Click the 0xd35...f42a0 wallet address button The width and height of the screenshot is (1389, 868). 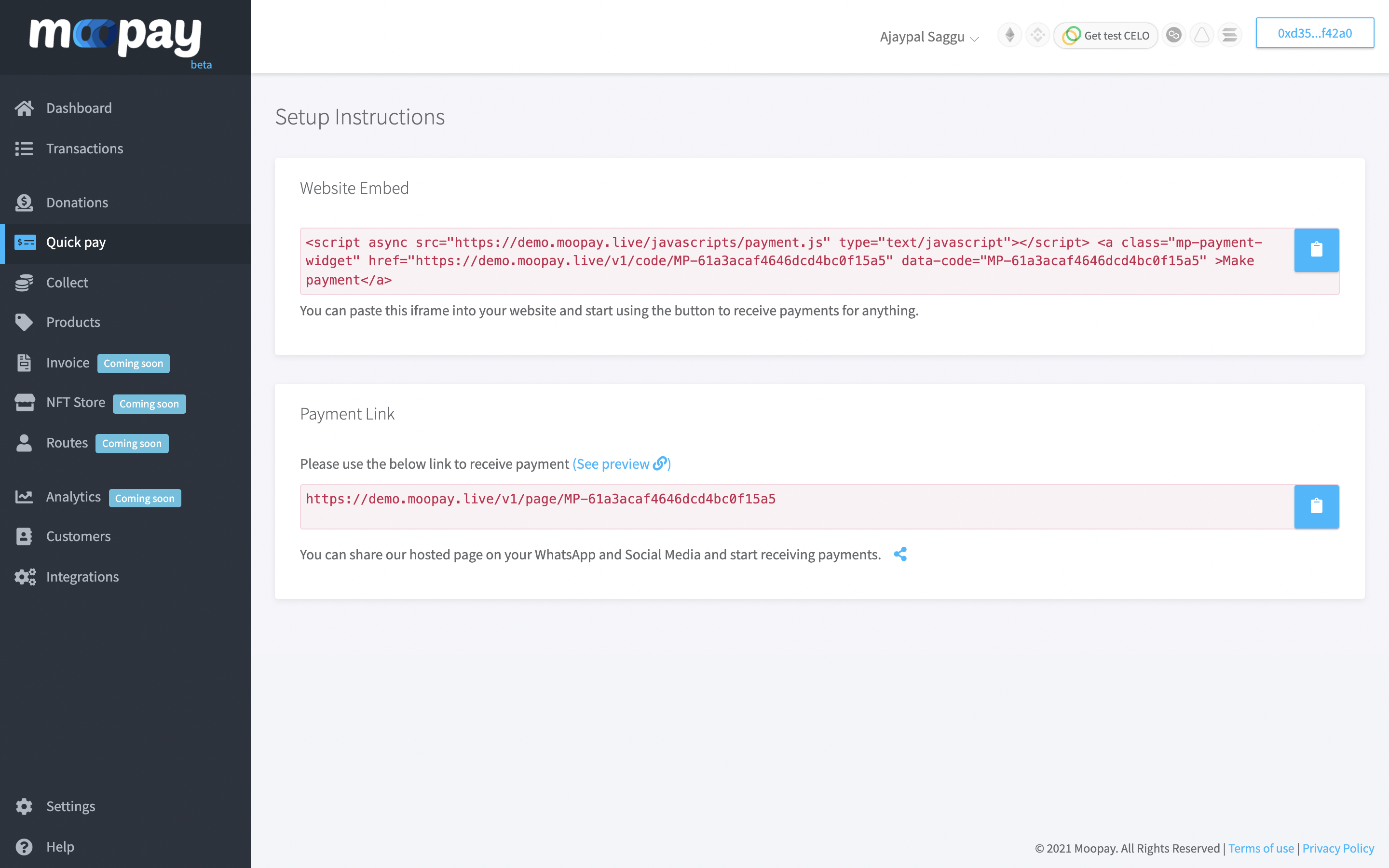(1314, 33)
